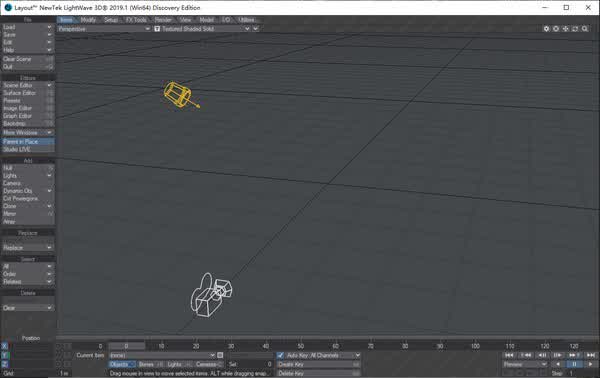Open the More Windows dropdown

click(27, 132)
